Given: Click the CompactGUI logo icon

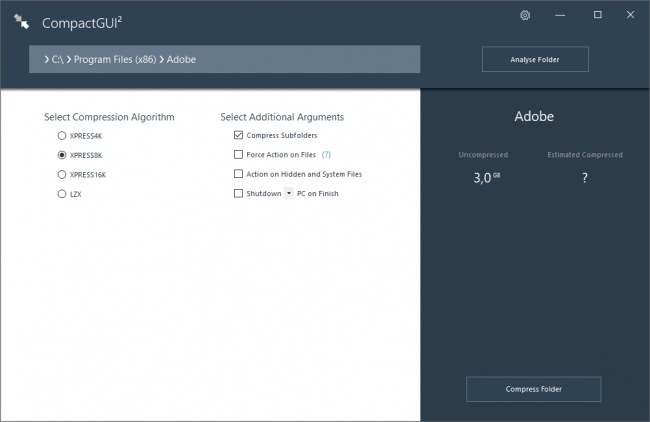Looking at the screenshot, I should [21, 22].
